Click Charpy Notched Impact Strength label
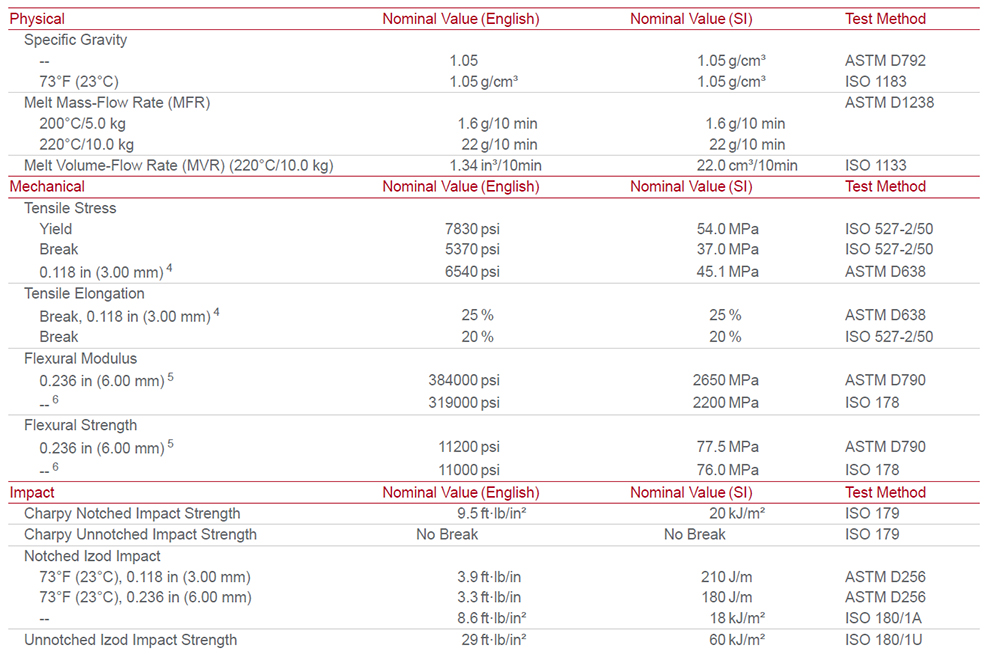 (132, 514)
